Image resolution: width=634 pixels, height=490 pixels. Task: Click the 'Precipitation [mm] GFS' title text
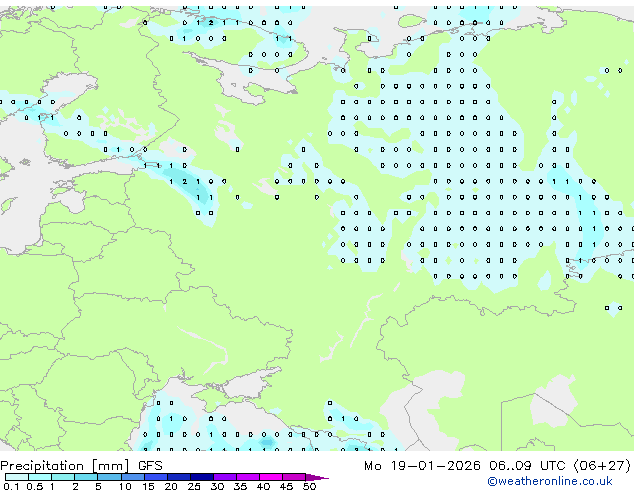click(81, 466)
